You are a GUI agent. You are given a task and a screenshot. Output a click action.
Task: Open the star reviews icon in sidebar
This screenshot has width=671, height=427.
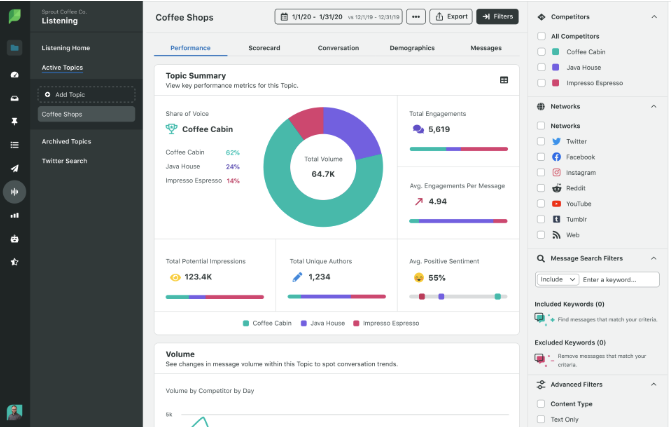tap(15, 262)
